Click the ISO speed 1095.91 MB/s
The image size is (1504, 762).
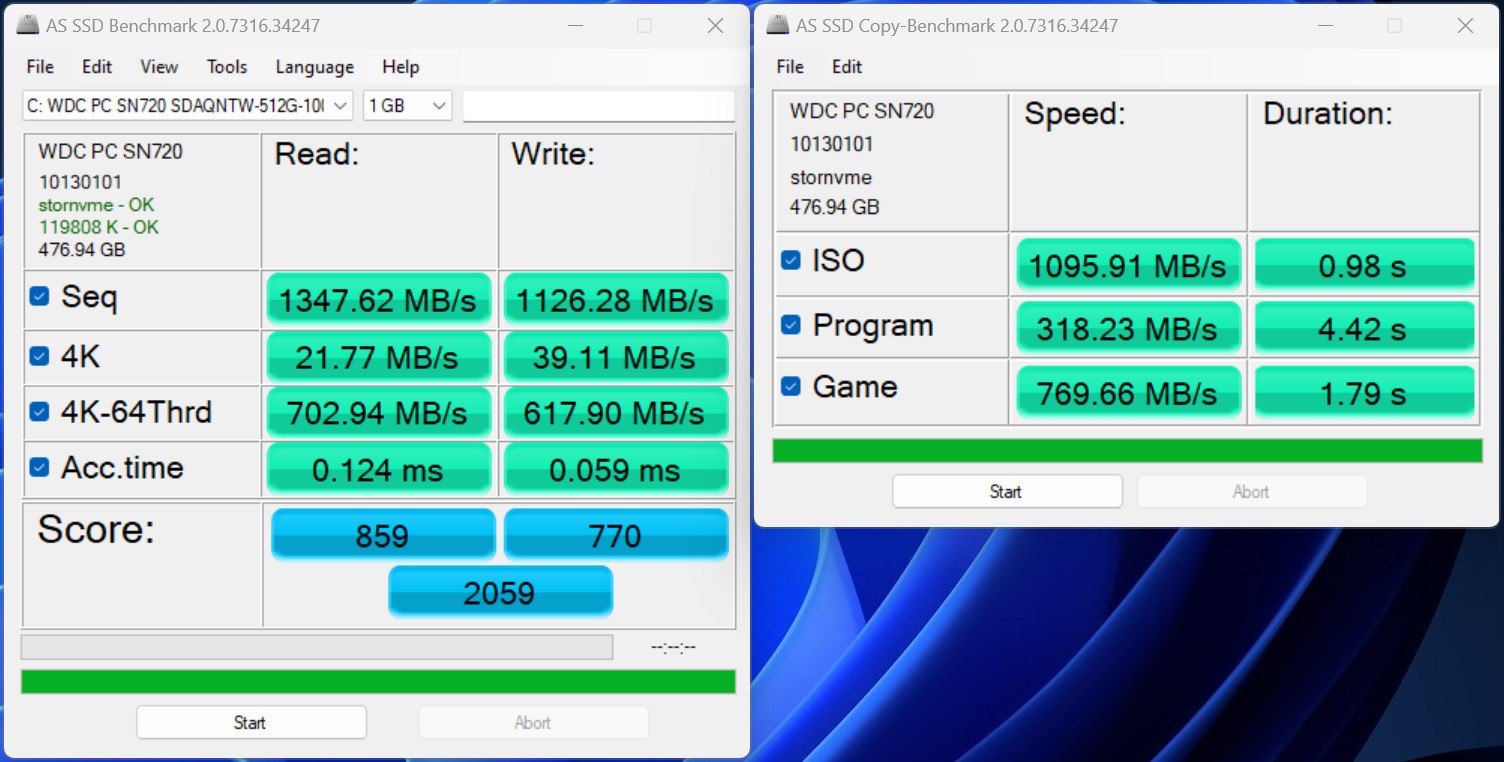pyautogui.click(x=1128, y=265)
